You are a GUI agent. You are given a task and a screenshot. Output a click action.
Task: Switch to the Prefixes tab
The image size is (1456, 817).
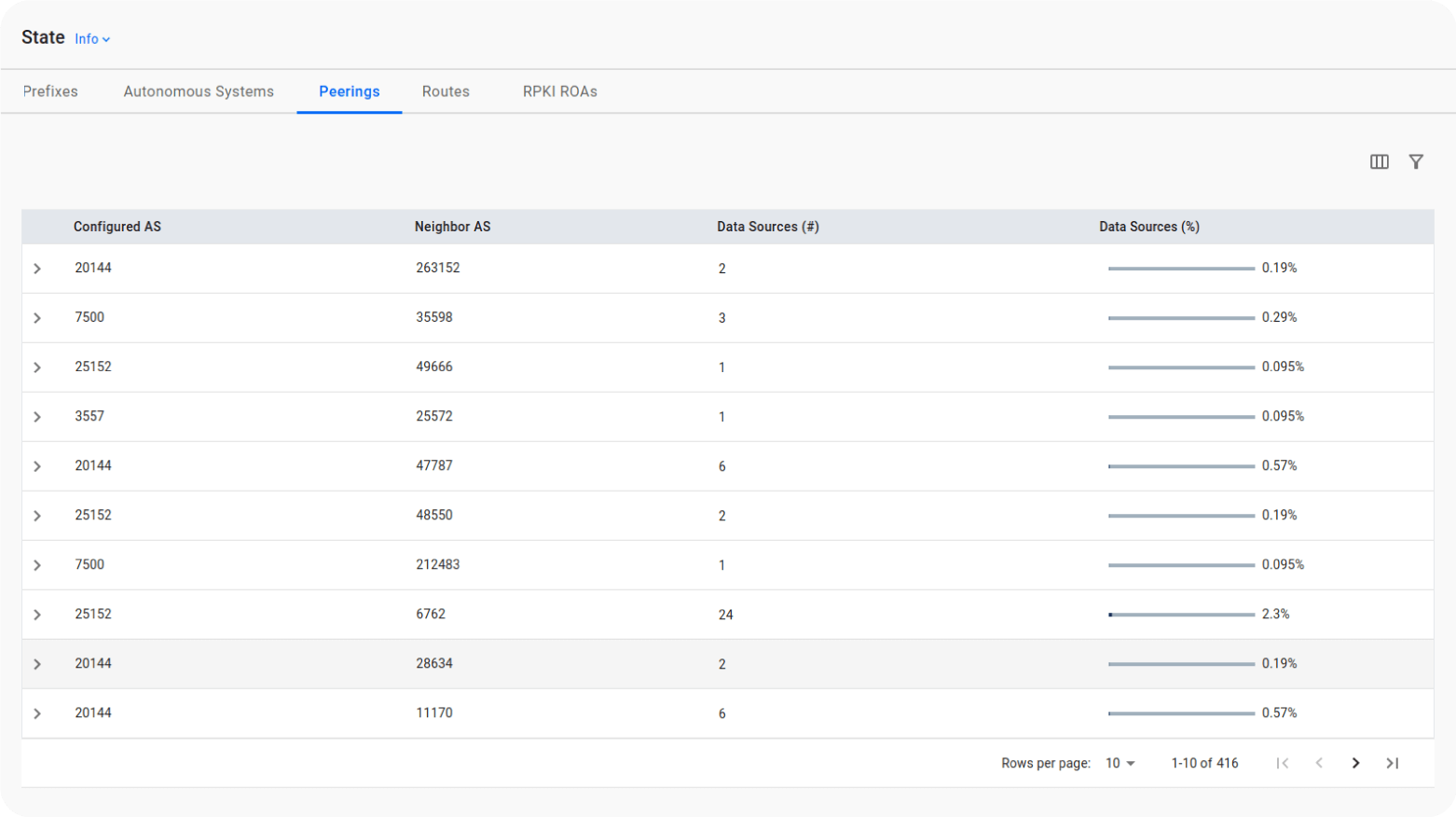coord(50,91)
